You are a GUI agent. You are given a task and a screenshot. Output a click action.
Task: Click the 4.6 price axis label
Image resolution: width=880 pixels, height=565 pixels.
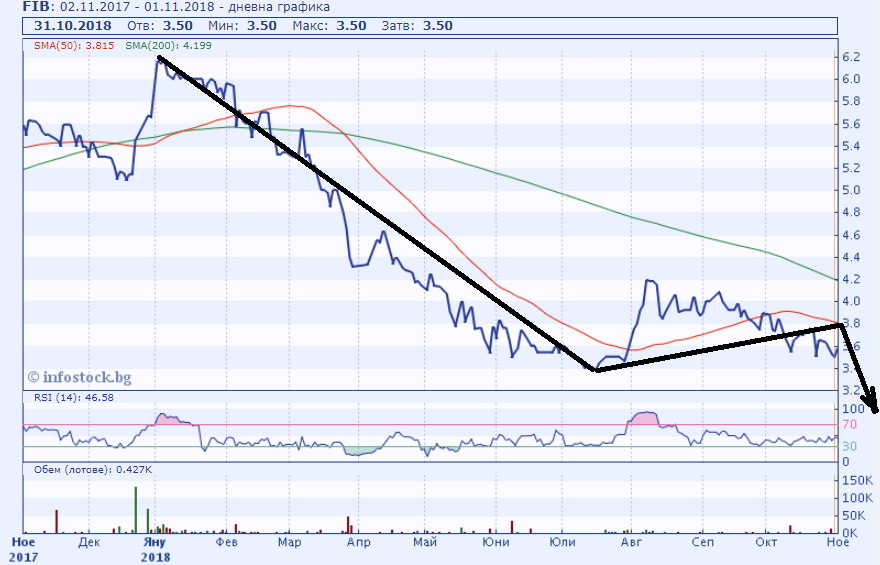(x=851, y=235)
